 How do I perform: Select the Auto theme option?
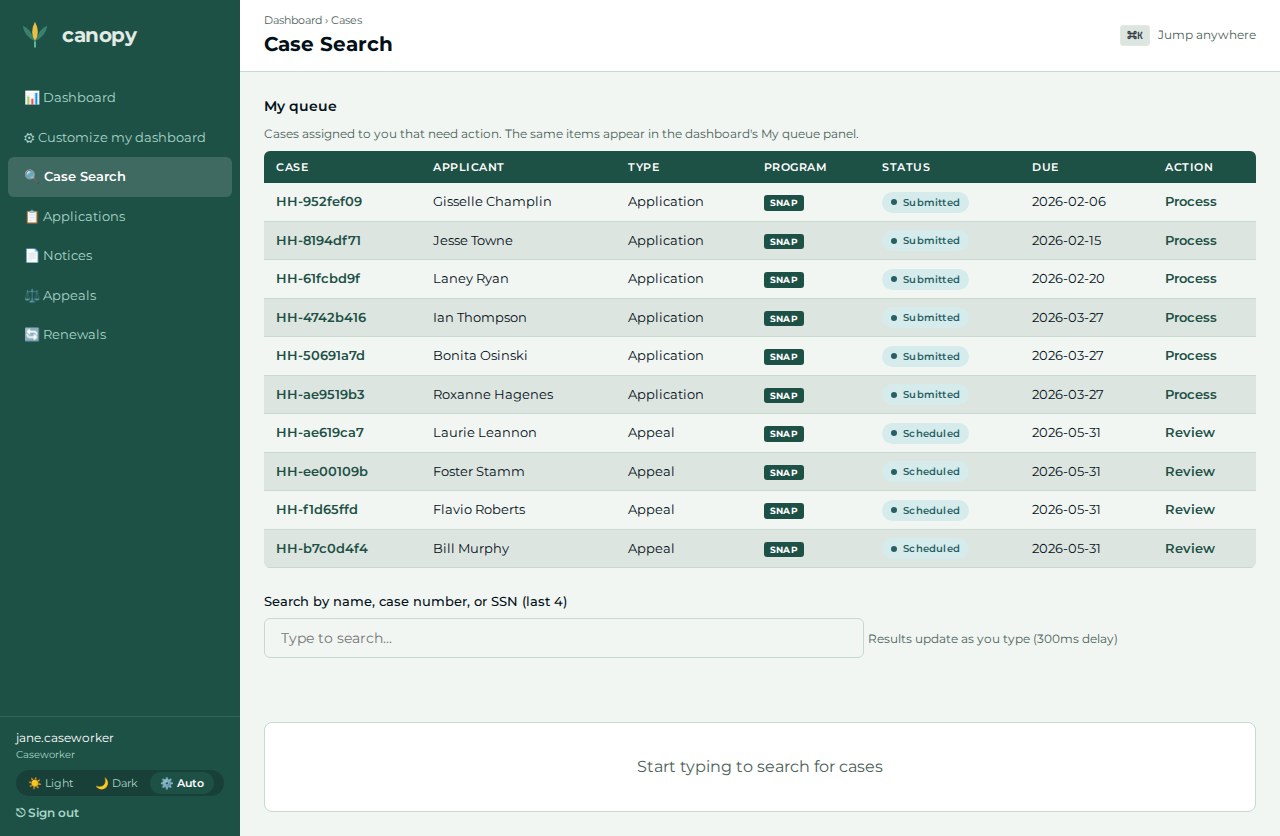pos(182,783)
